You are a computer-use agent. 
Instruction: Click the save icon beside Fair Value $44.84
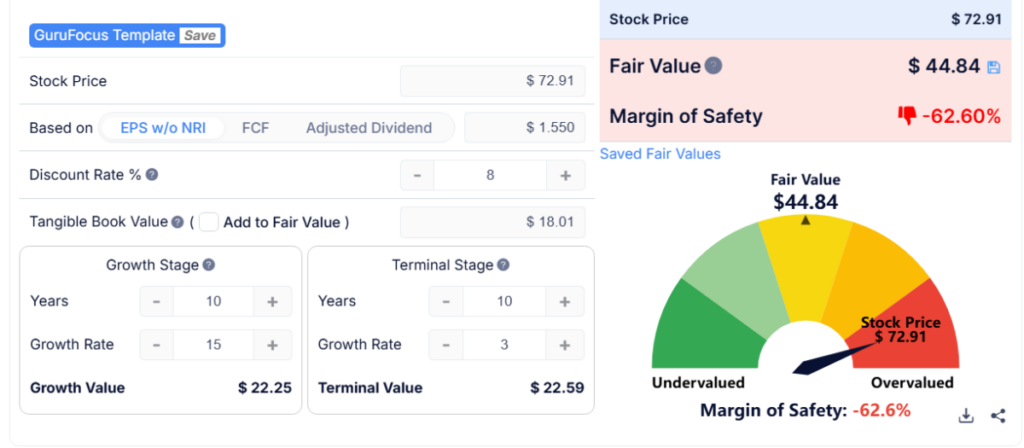point(993,68)
